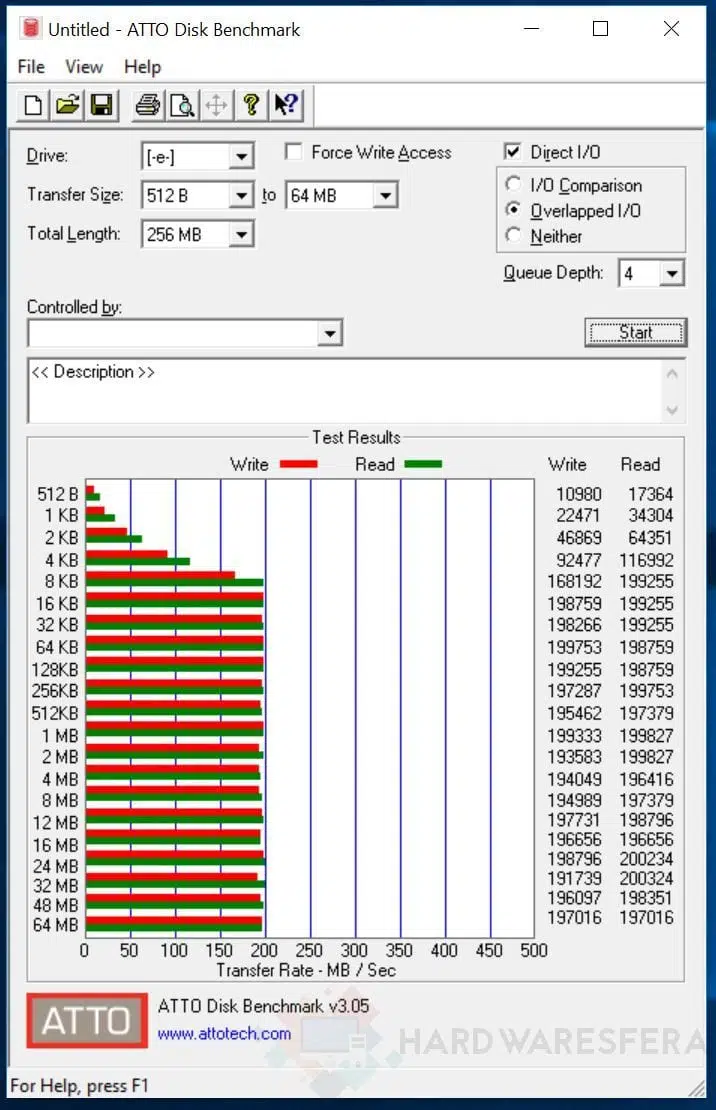The height and width of the screenshot is (1110, 716).
Task: Toggle the Direct I/O checkbox
Action: tap(513, 151)
